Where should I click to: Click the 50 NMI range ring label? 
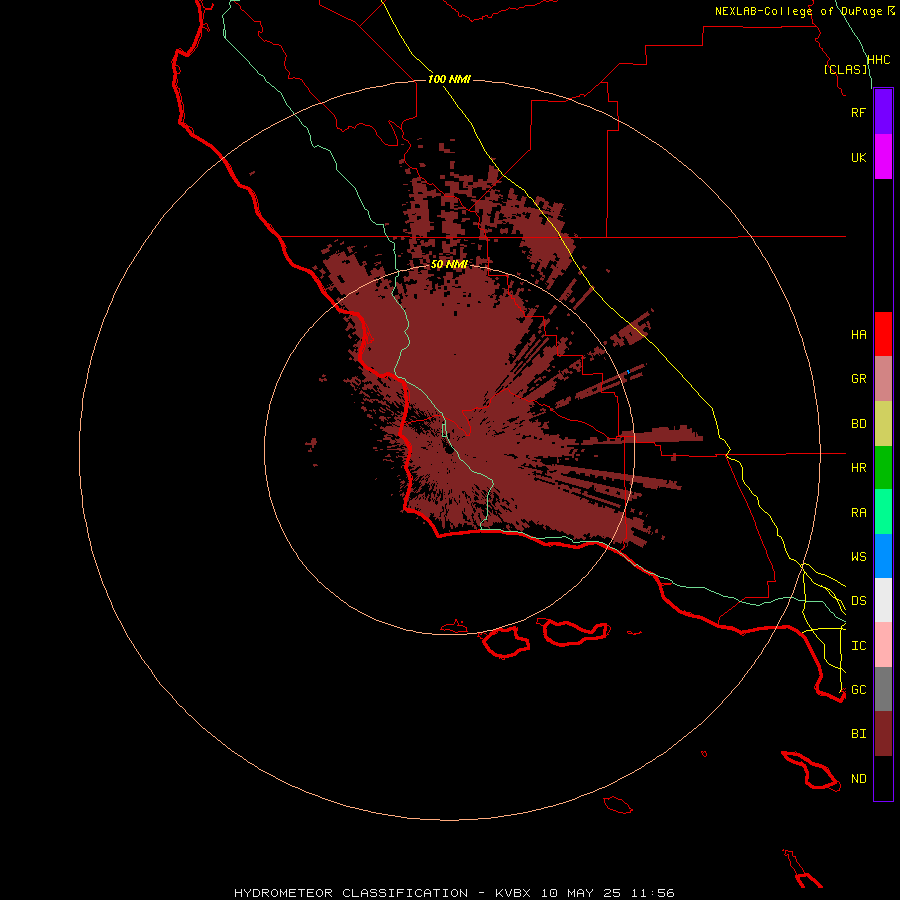tap(449, 265)
